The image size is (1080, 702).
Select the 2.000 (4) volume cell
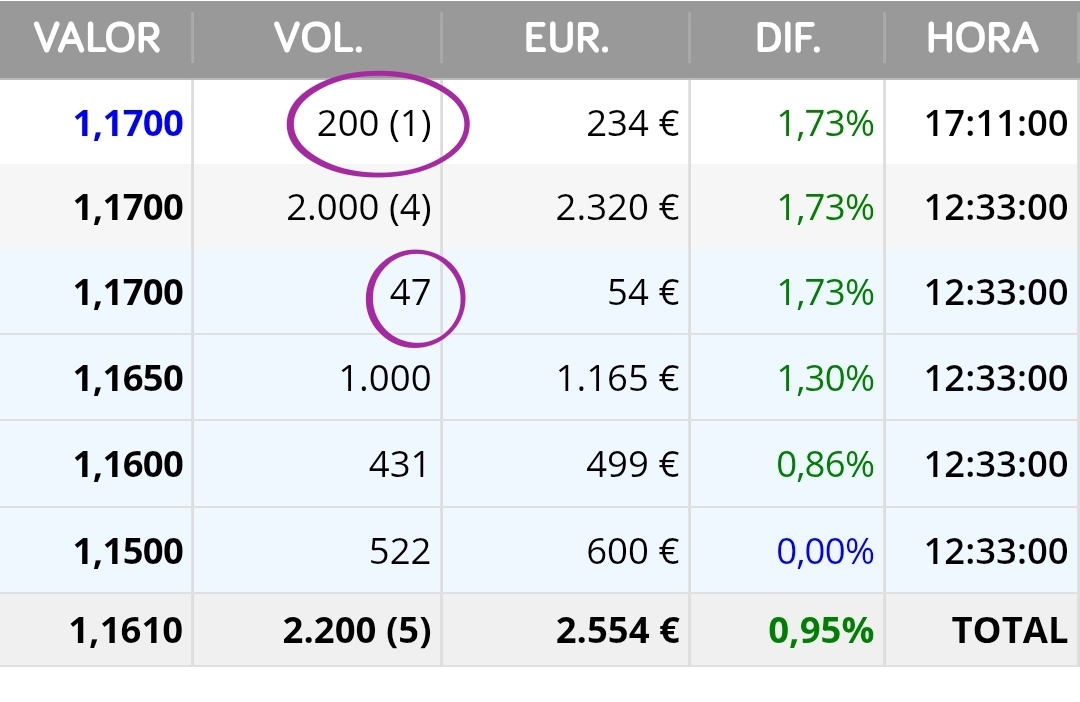[x=359, y=208]
